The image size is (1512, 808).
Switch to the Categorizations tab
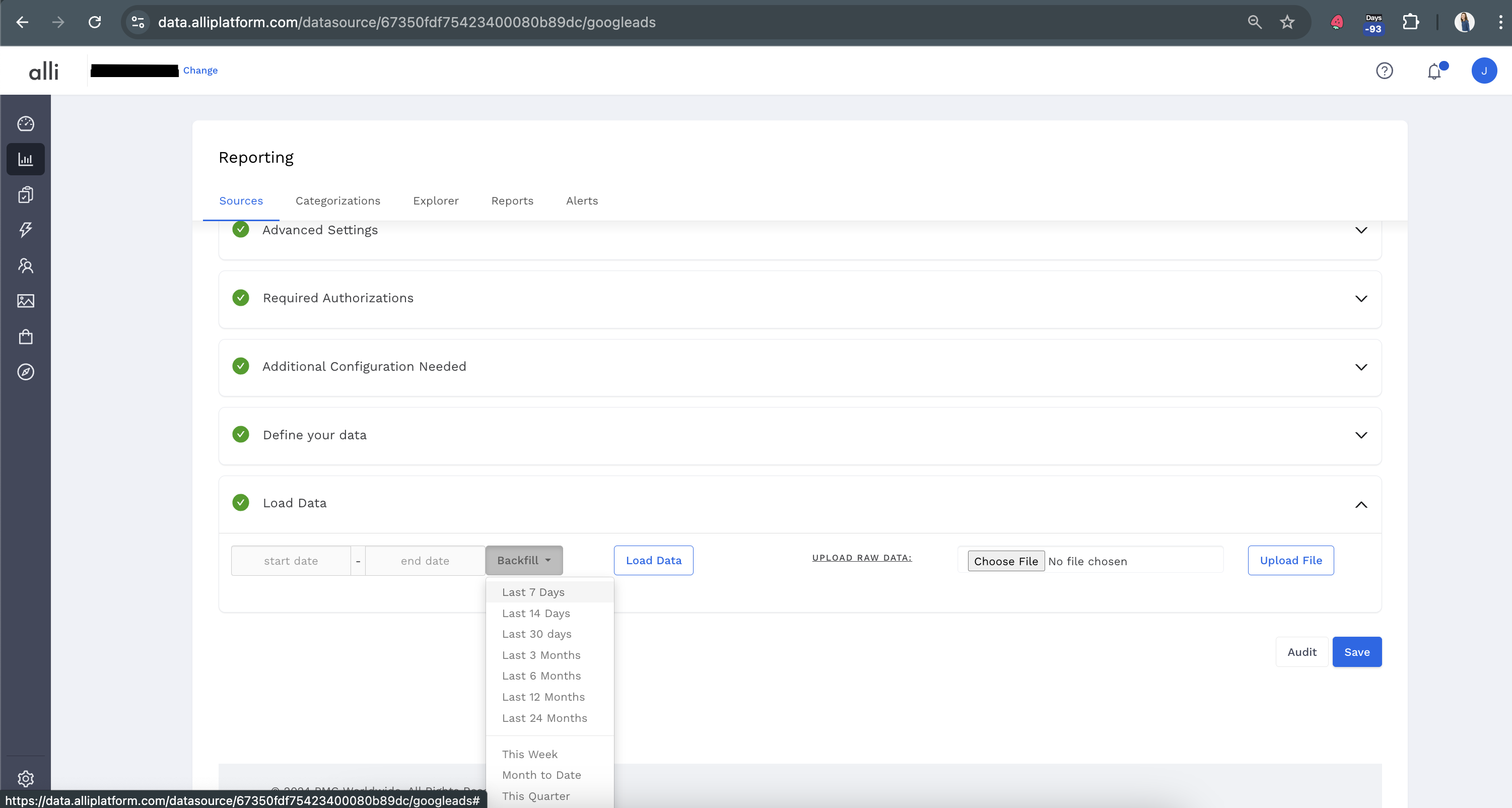click(337, 201)
